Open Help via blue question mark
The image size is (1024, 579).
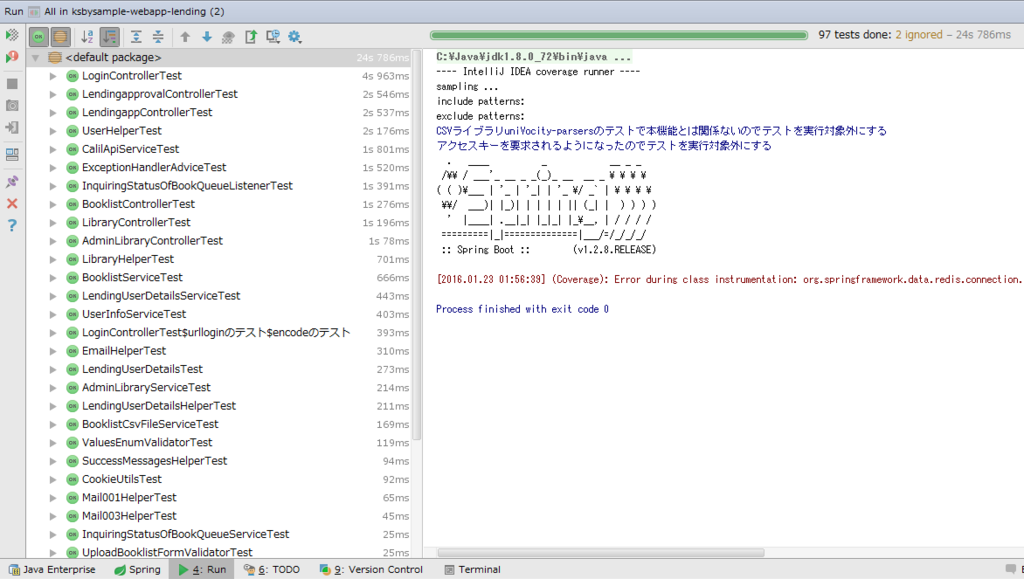pyautogui.click(x=12, y=226)
